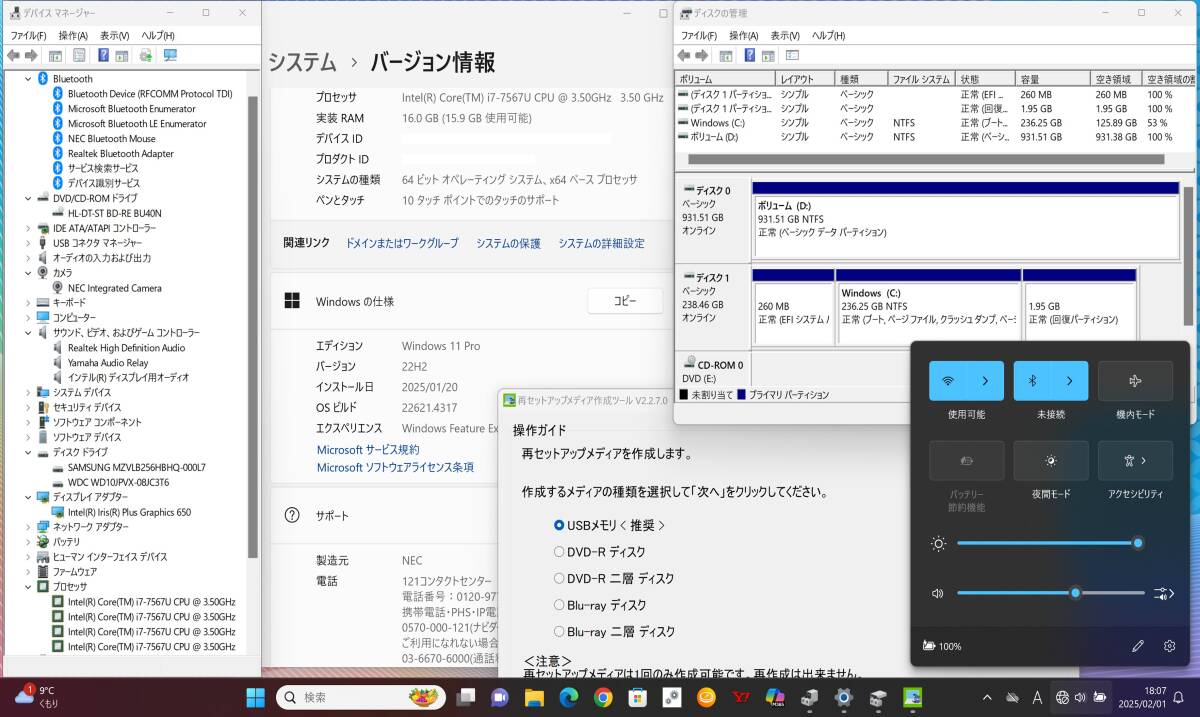Click the pencil edit quick settings icon
The width and height of the screenshot is (1200, 717).
[x=1137, y=646]
